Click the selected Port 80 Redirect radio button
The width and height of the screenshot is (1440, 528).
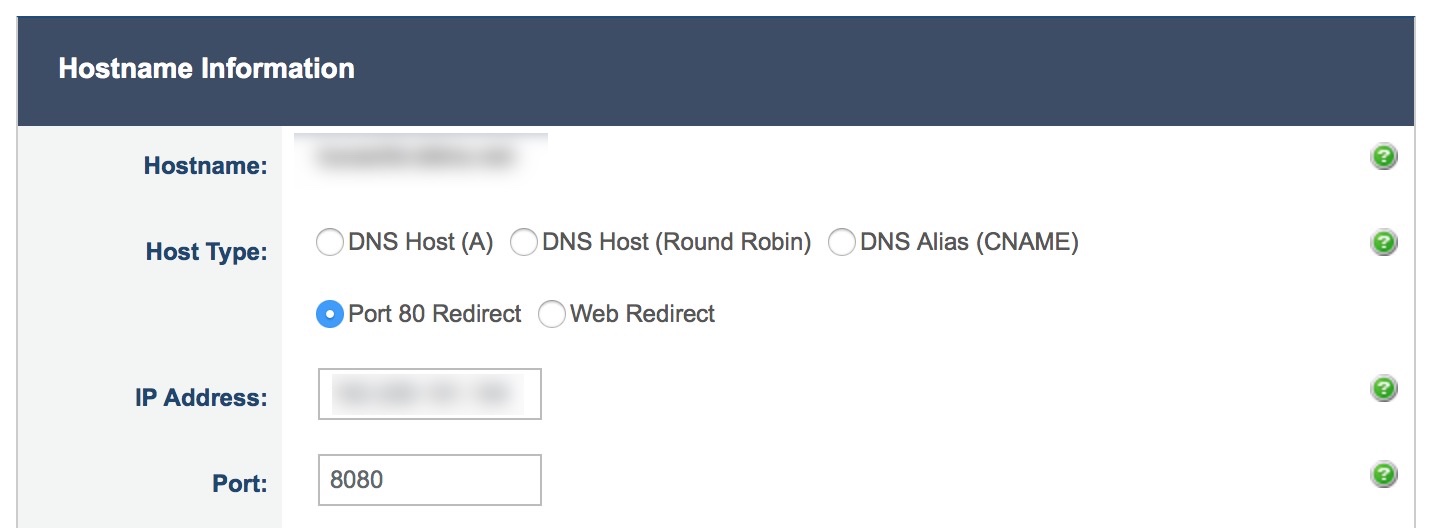click(330, 314)
